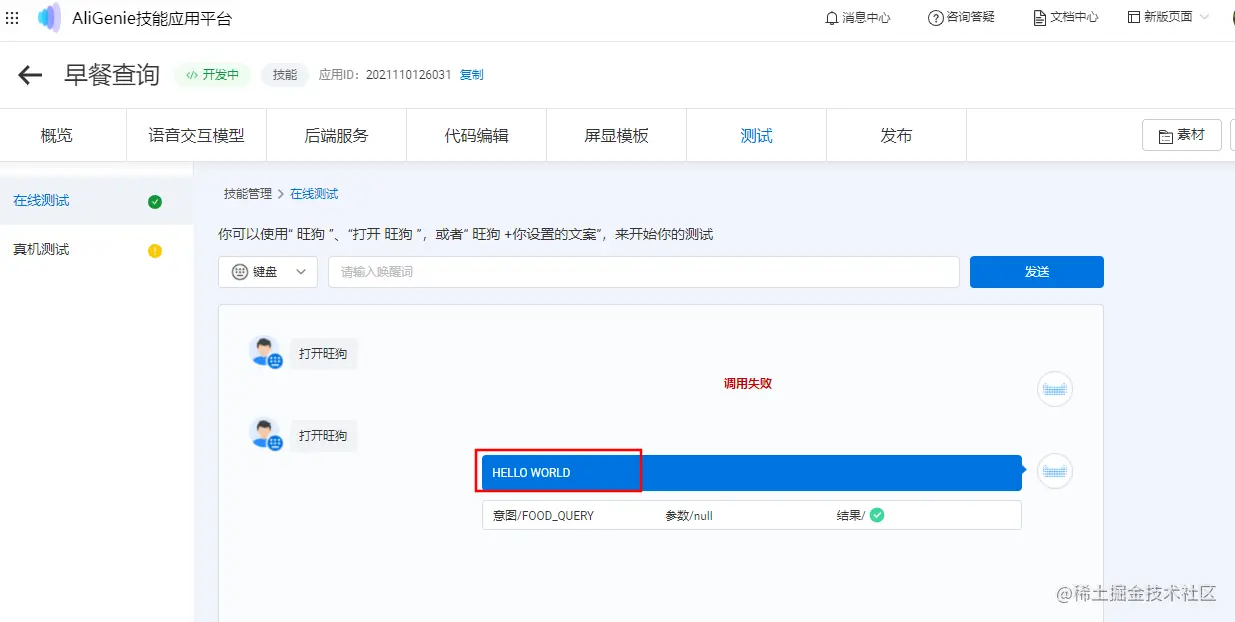The width and height of the screenshot is (1235, 622).
Task: Click the keyboard input icon
Action: point(239,272)
